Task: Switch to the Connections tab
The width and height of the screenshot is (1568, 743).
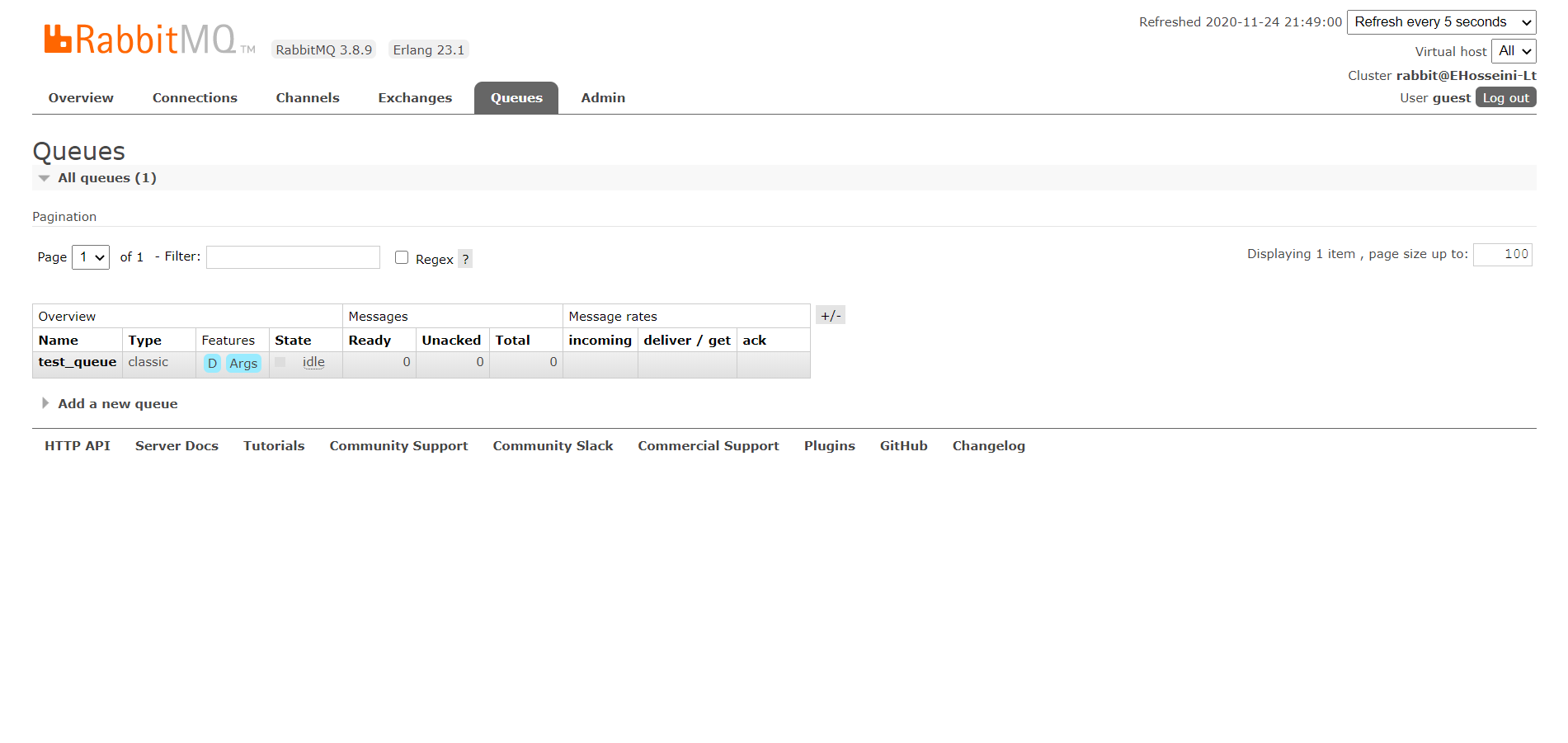Action: 195,97
